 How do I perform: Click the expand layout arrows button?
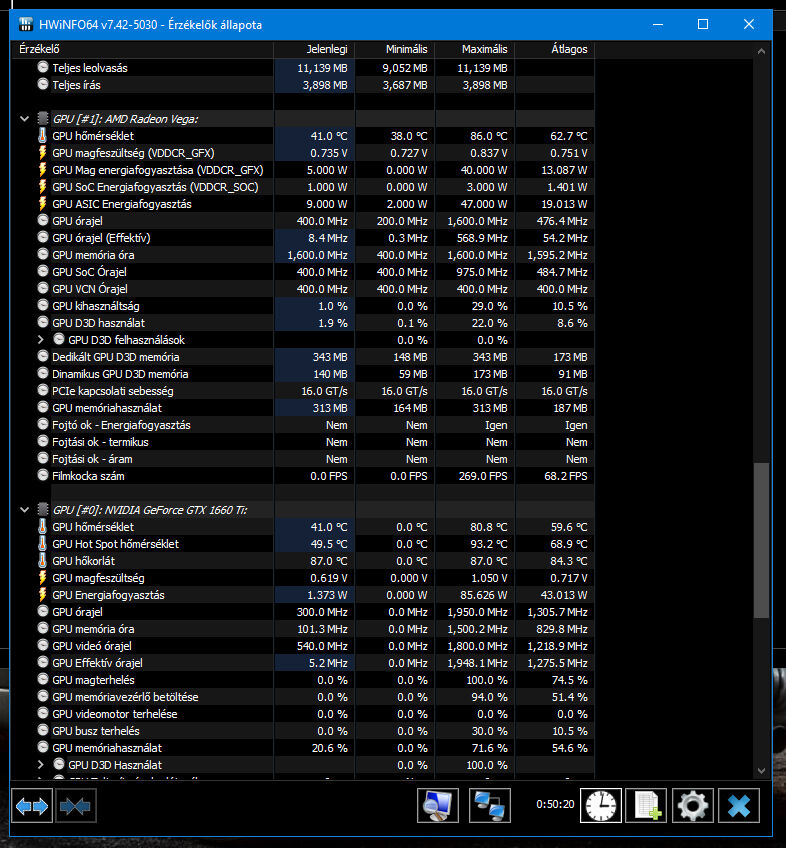pos(32,806)
